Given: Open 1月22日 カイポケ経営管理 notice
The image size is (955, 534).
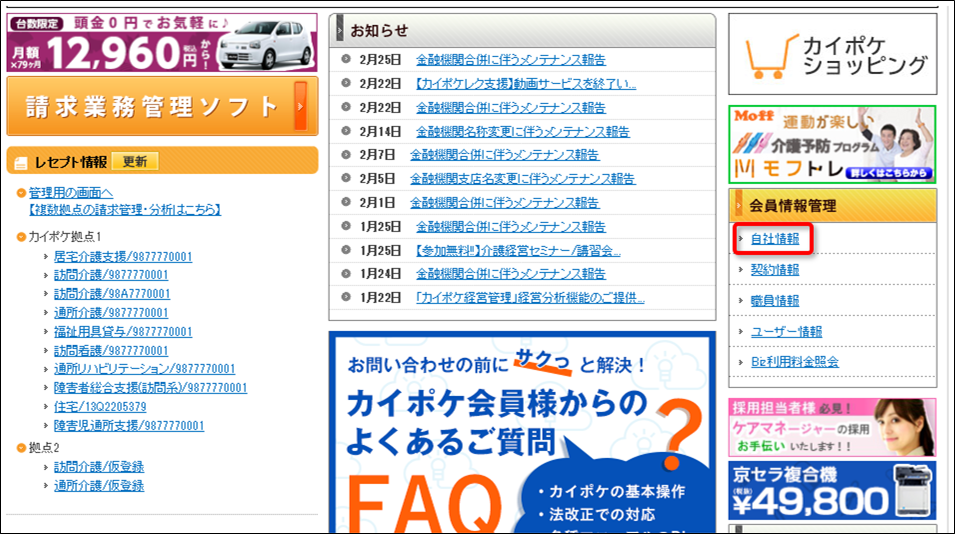Looking at the screenshot, I should [529, 297].
